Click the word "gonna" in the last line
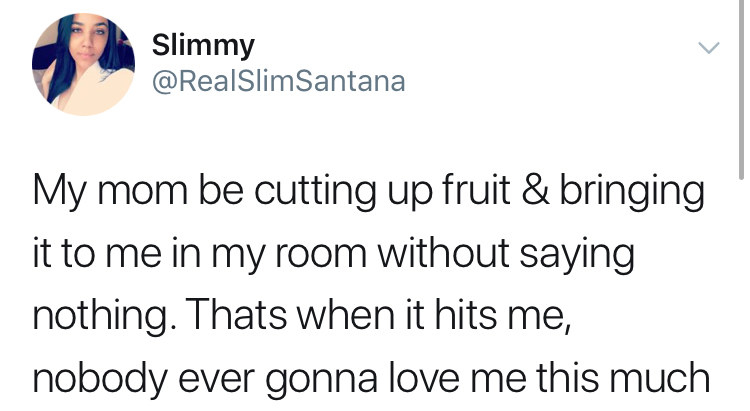Viewport: 750px width, 411px height. (321, 382)
